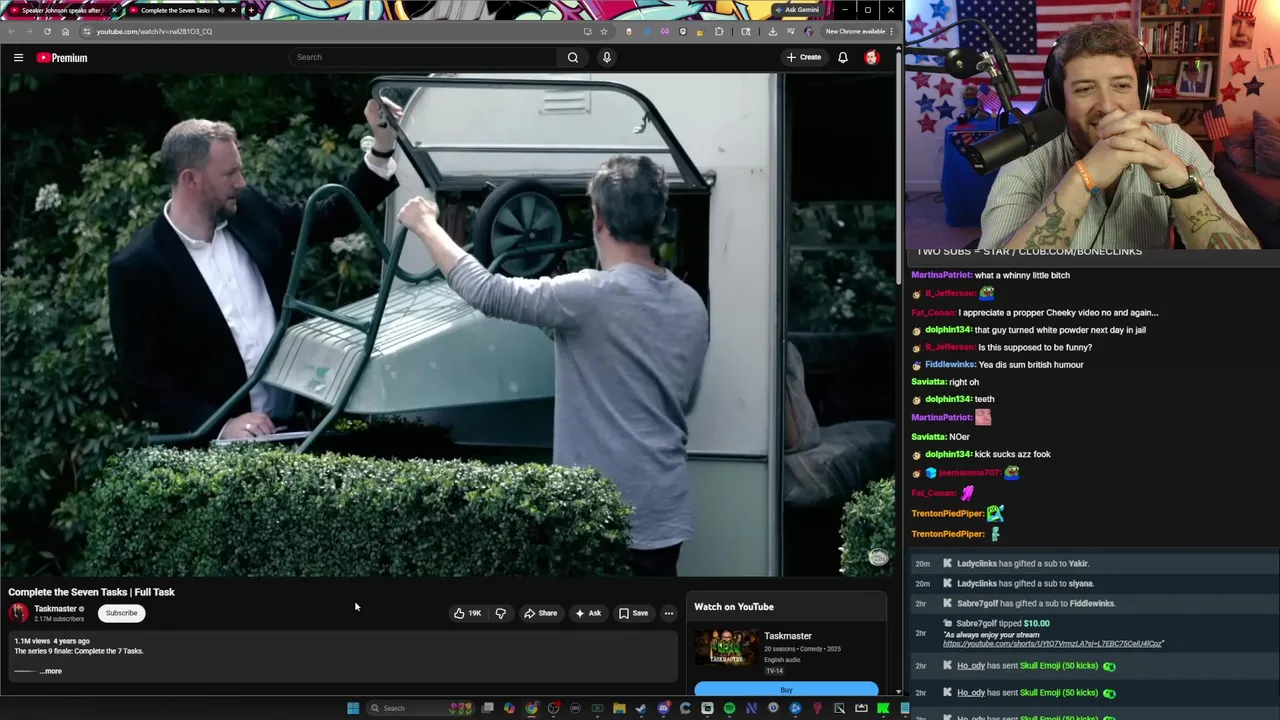The height and width of the screenshot is (720, 1280).
Task: Mute the Complete the Seven Tasks tab audio
Action: [221, 10]
